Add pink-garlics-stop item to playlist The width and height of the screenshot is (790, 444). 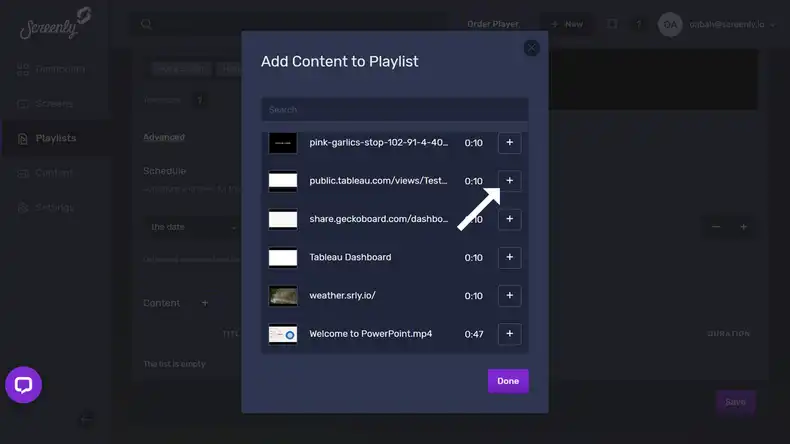tap(509, 143)
